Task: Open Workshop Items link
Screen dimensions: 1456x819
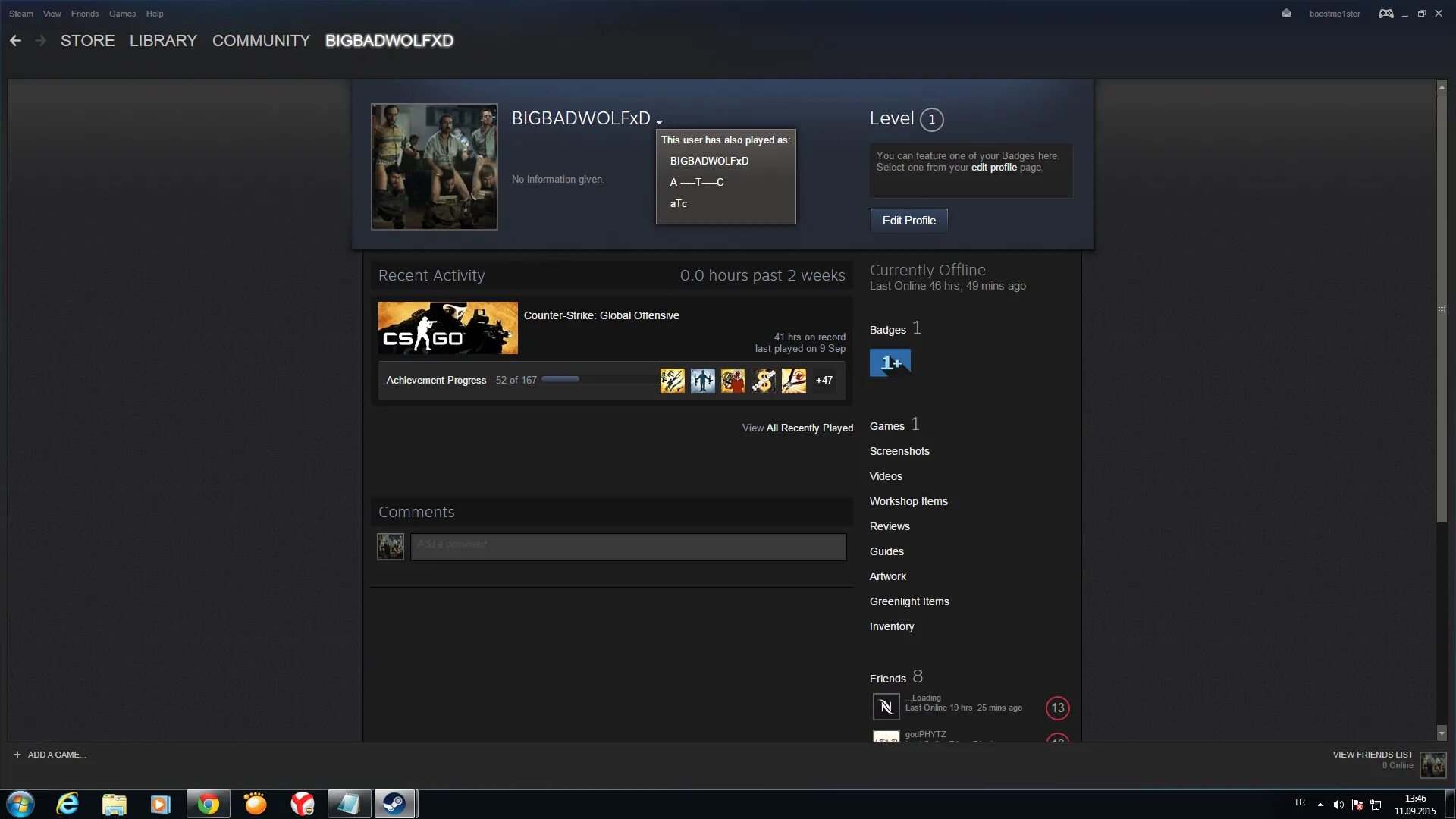Action: point(908,501)
